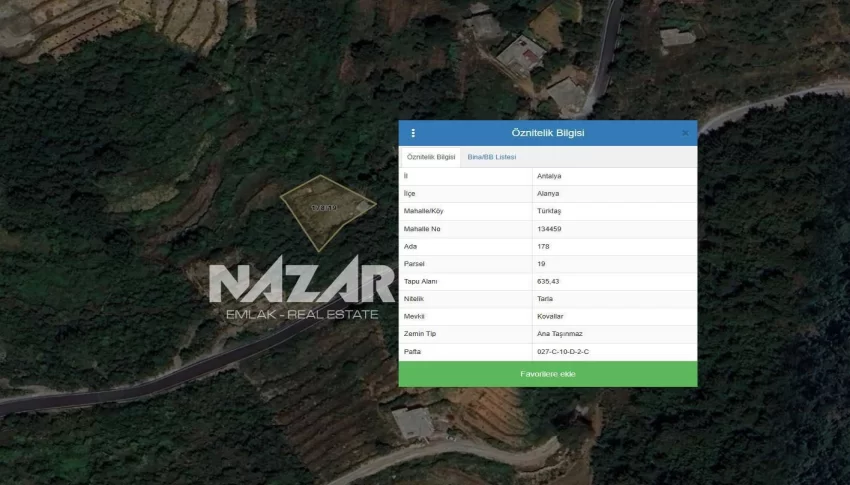The height and width of the screenshot is (485, 850).
Task: Click the Alanya value in İlçe row
Action: pos(548,193)
